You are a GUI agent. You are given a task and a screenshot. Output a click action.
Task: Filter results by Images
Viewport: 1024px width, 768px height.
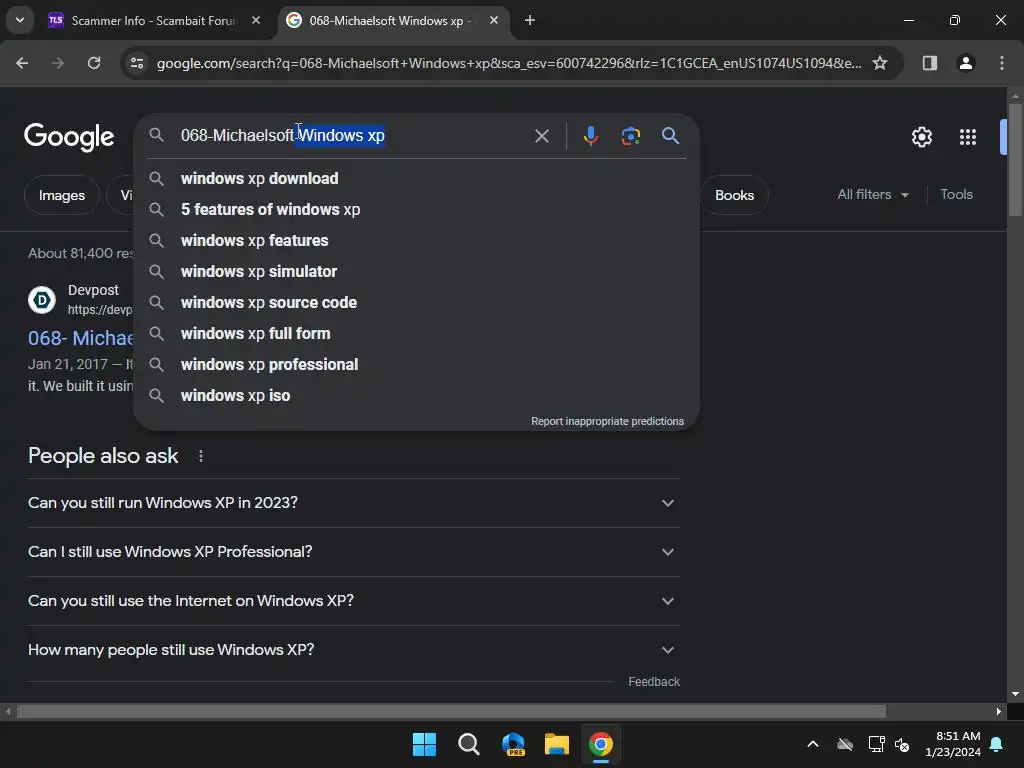pyautogui.click(x=61, y=195)
